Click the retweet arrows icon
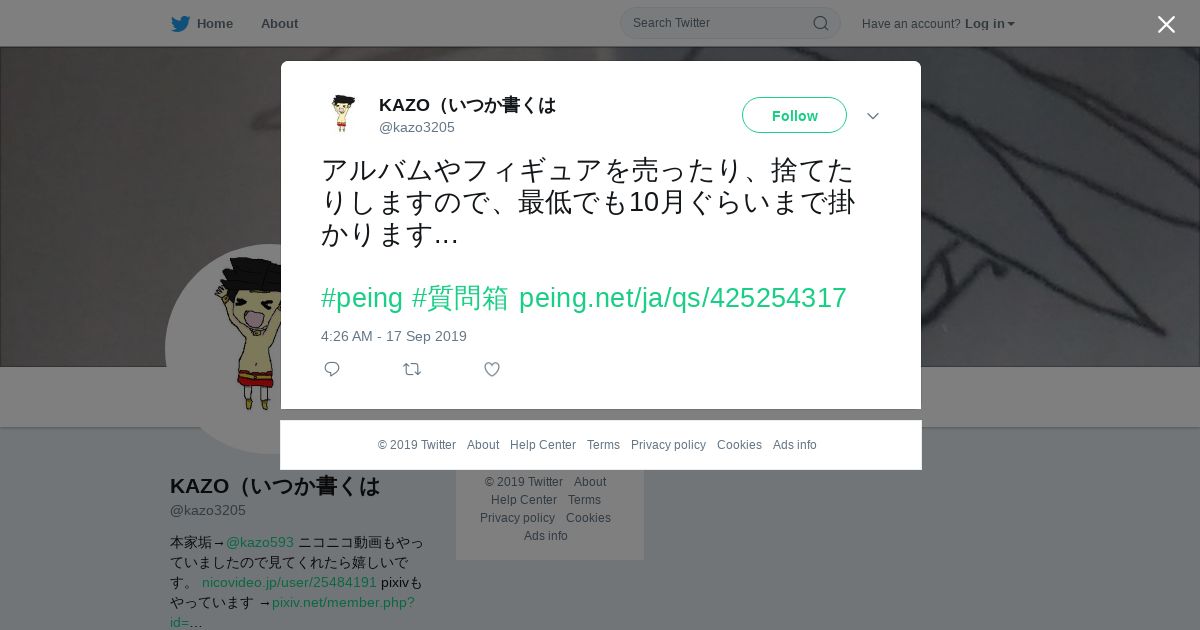The image size is (1200, 630). point(412,369)
